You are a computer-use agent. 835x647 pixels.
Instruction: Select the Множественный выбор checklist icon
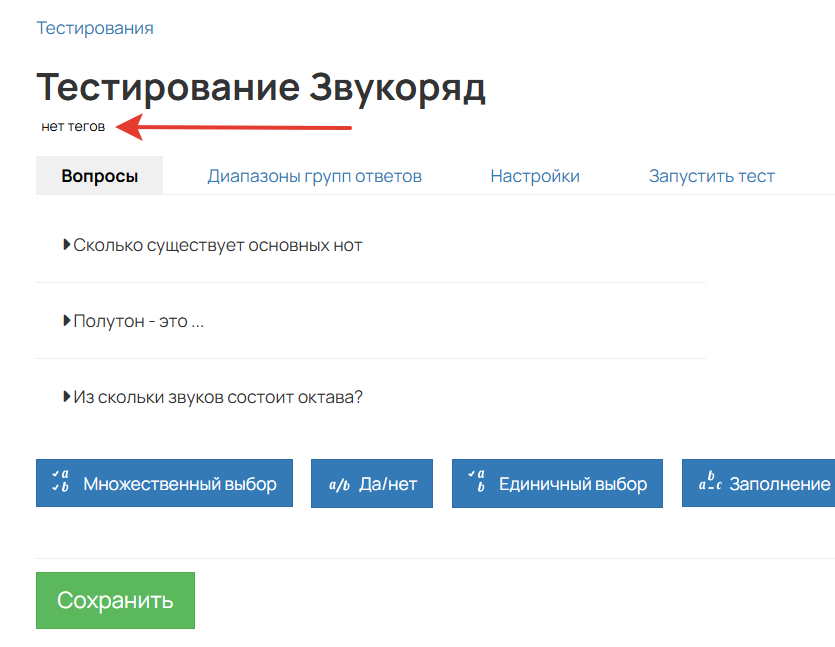click(58, 483)
